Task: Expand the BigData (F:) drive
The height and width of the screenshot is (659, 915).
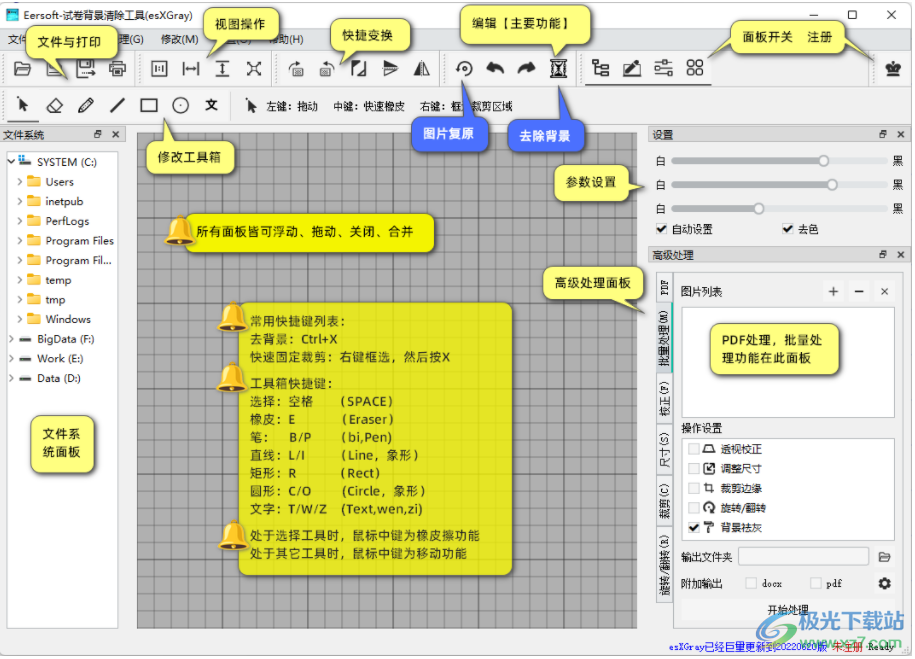Action: [x=11, y=339]
